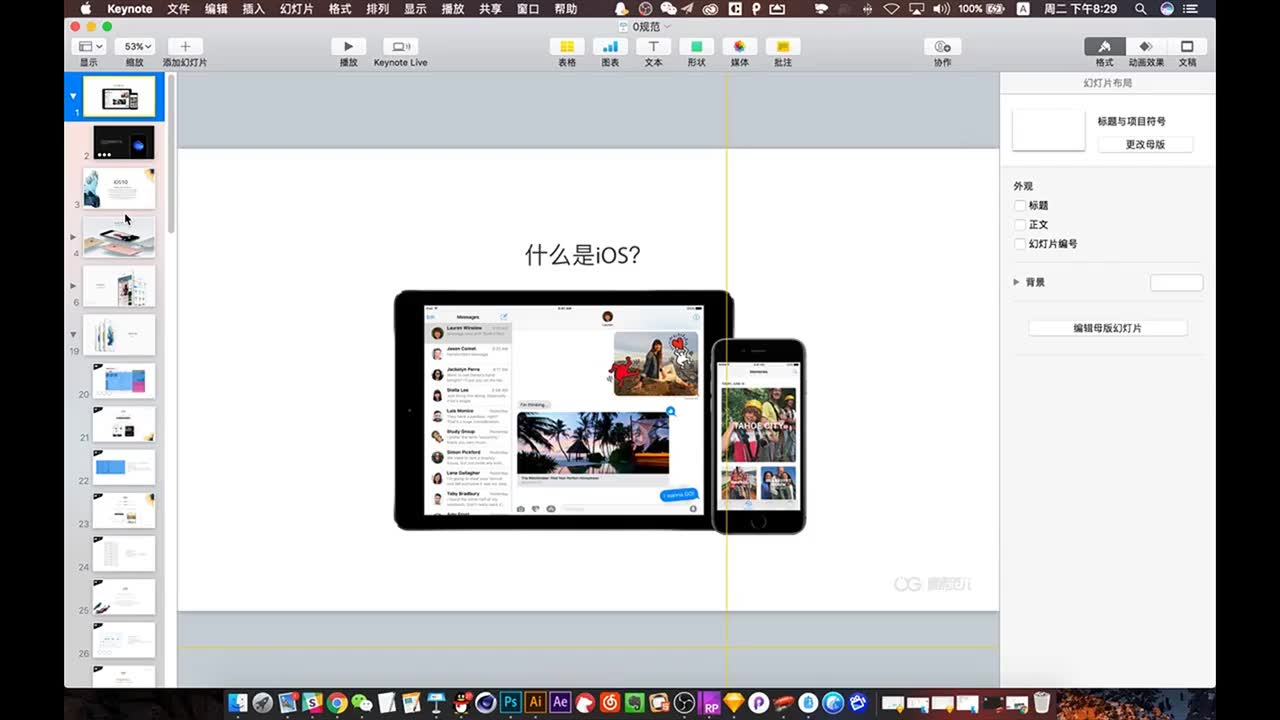The height and width of the screenshot is (720, 1280).
Task: Enable the 标题 checkbox in 外观
Action: (x=1020, y=205)
